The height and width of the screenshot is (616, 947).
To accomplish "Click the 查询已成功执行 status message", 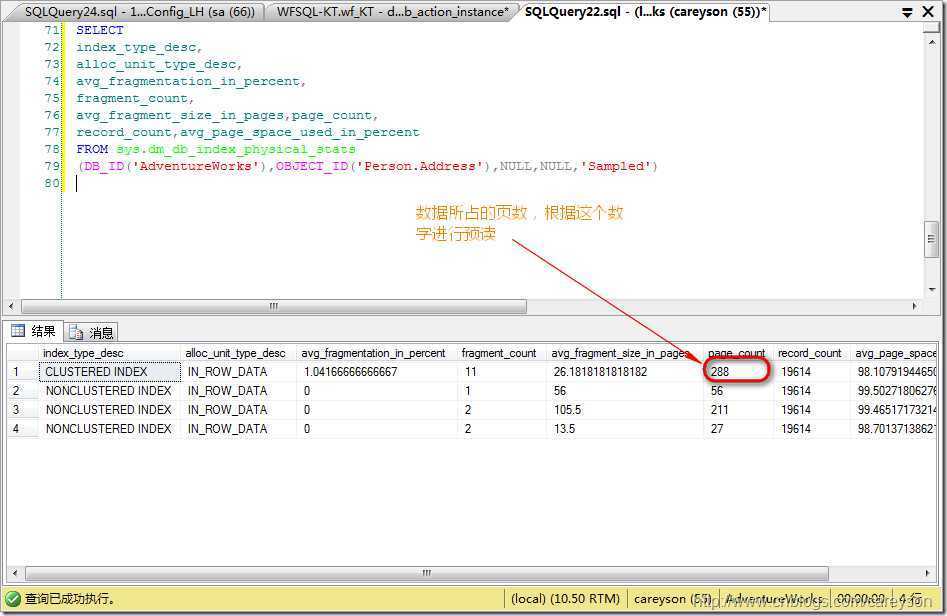I will (70, 599).
